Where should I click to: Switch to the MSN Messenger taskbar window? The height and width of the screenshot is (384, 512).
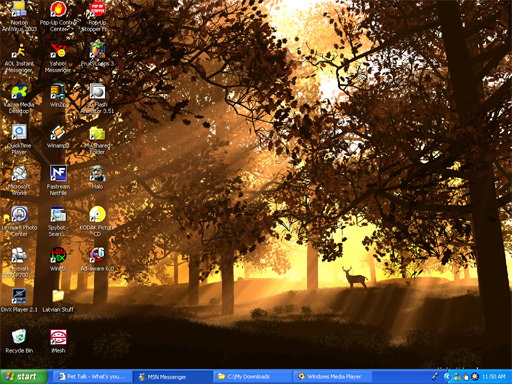click(x=173, y=377)
